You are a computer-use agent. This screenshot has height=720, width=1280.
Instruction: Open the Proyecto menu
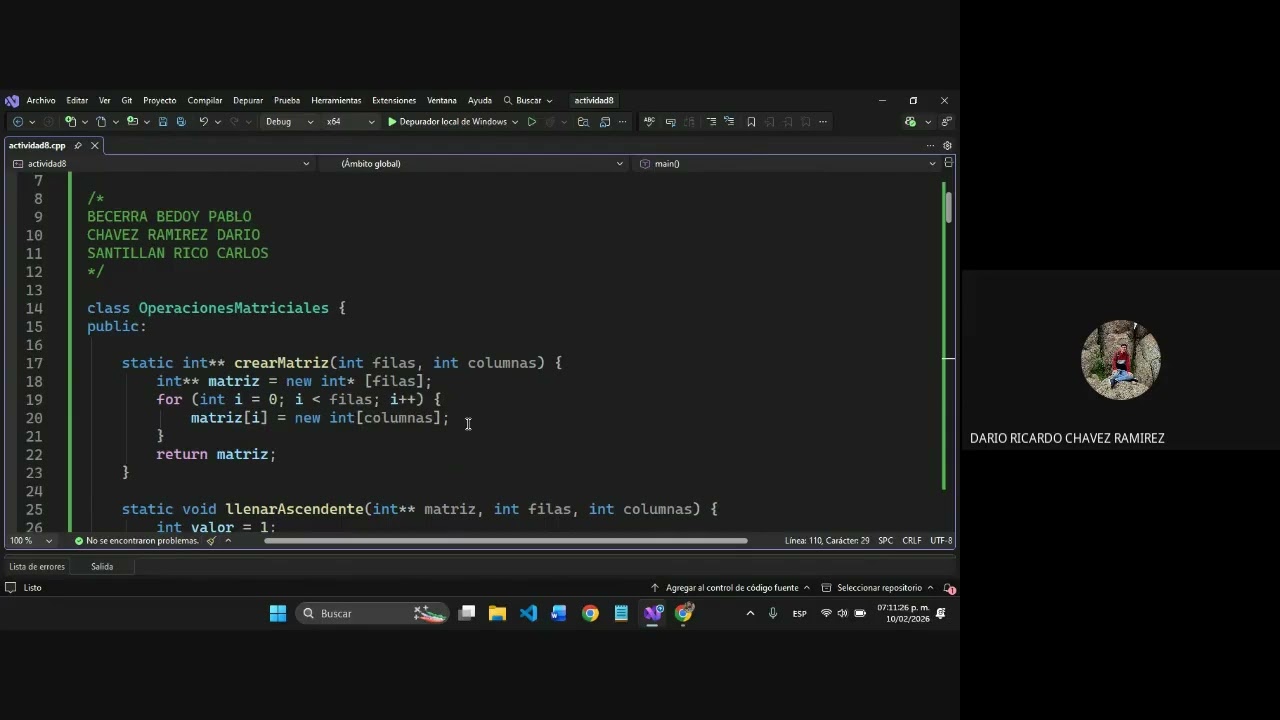160,101
